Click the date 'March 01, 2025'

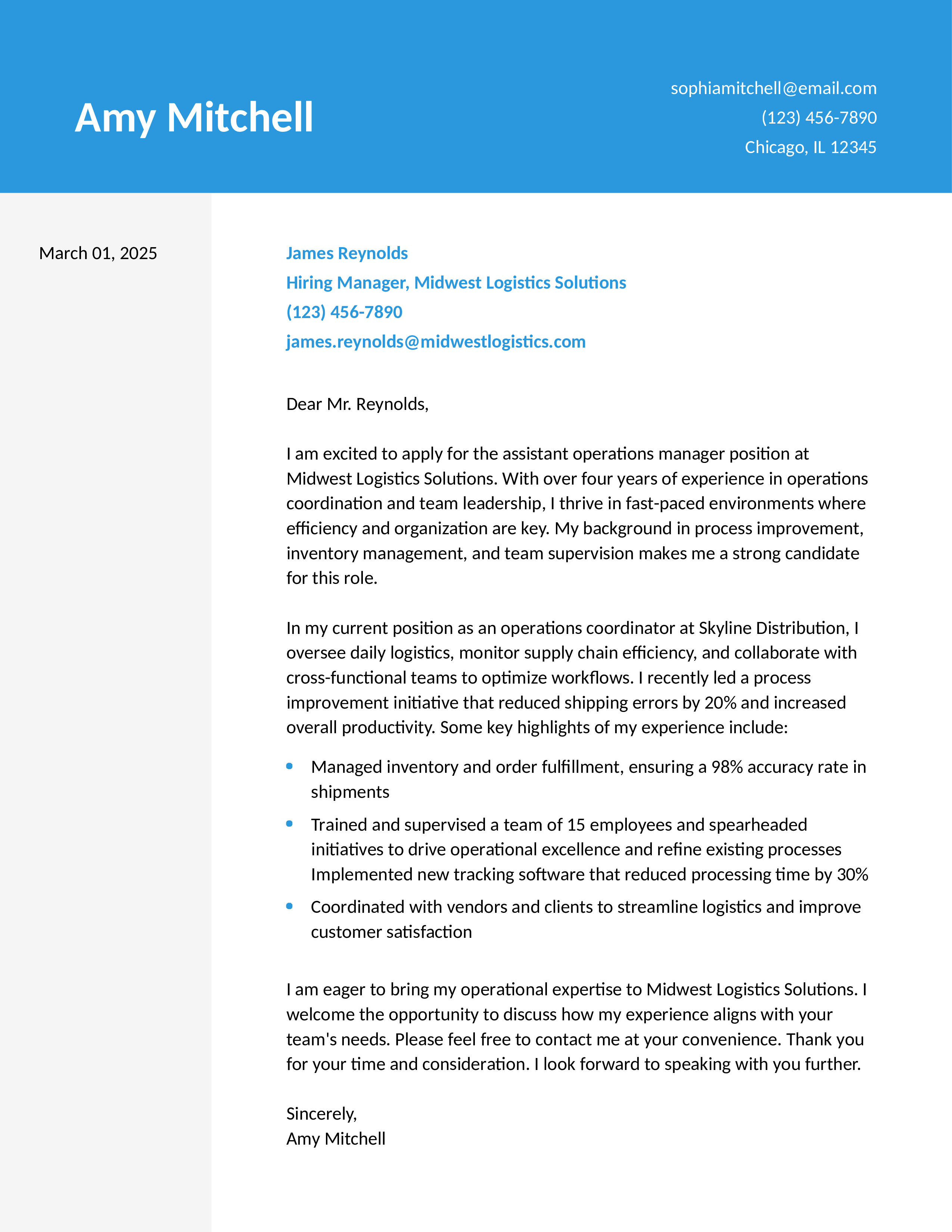click(98, 253)
